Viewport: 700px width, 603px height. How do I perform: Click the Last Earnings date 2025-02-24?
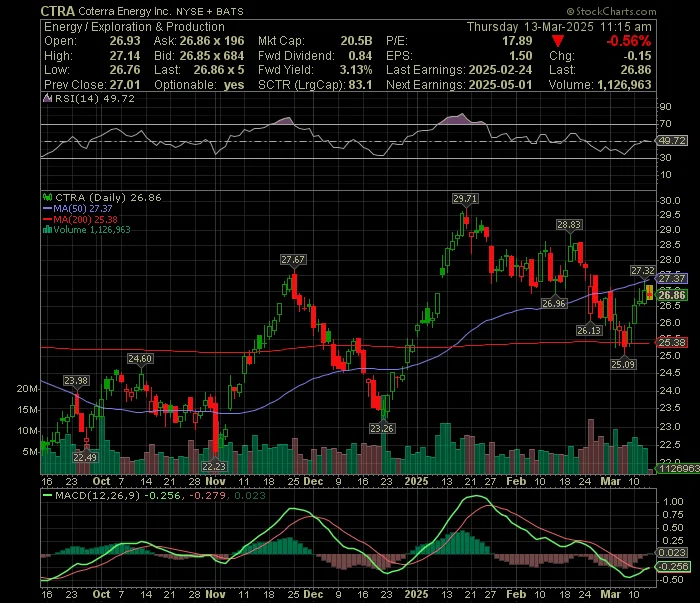(x=500, y=70)
